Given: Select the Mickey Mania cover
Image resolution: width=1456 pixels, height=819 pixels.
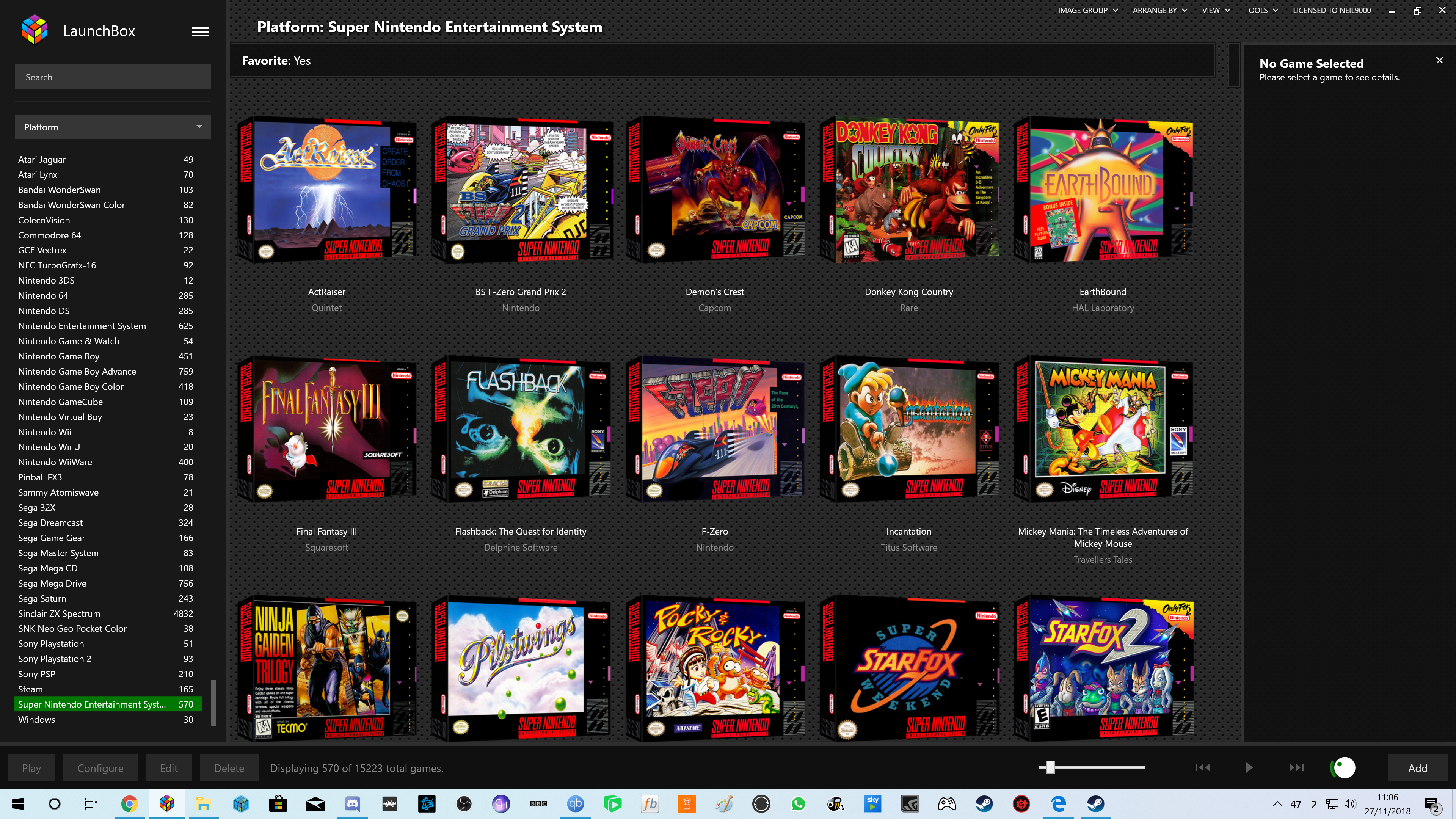Looking at the screenshot, I should pos(1103,430).
